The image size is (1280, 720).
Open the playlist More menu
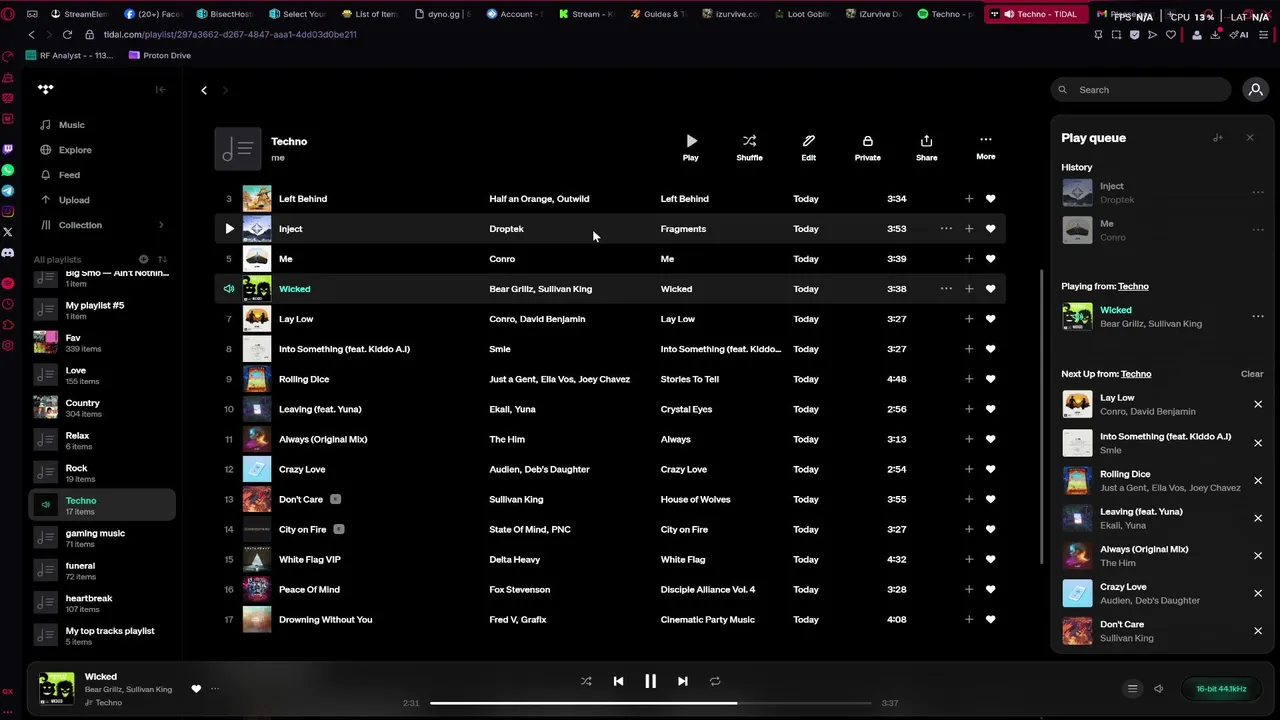(x=985, y=147)
